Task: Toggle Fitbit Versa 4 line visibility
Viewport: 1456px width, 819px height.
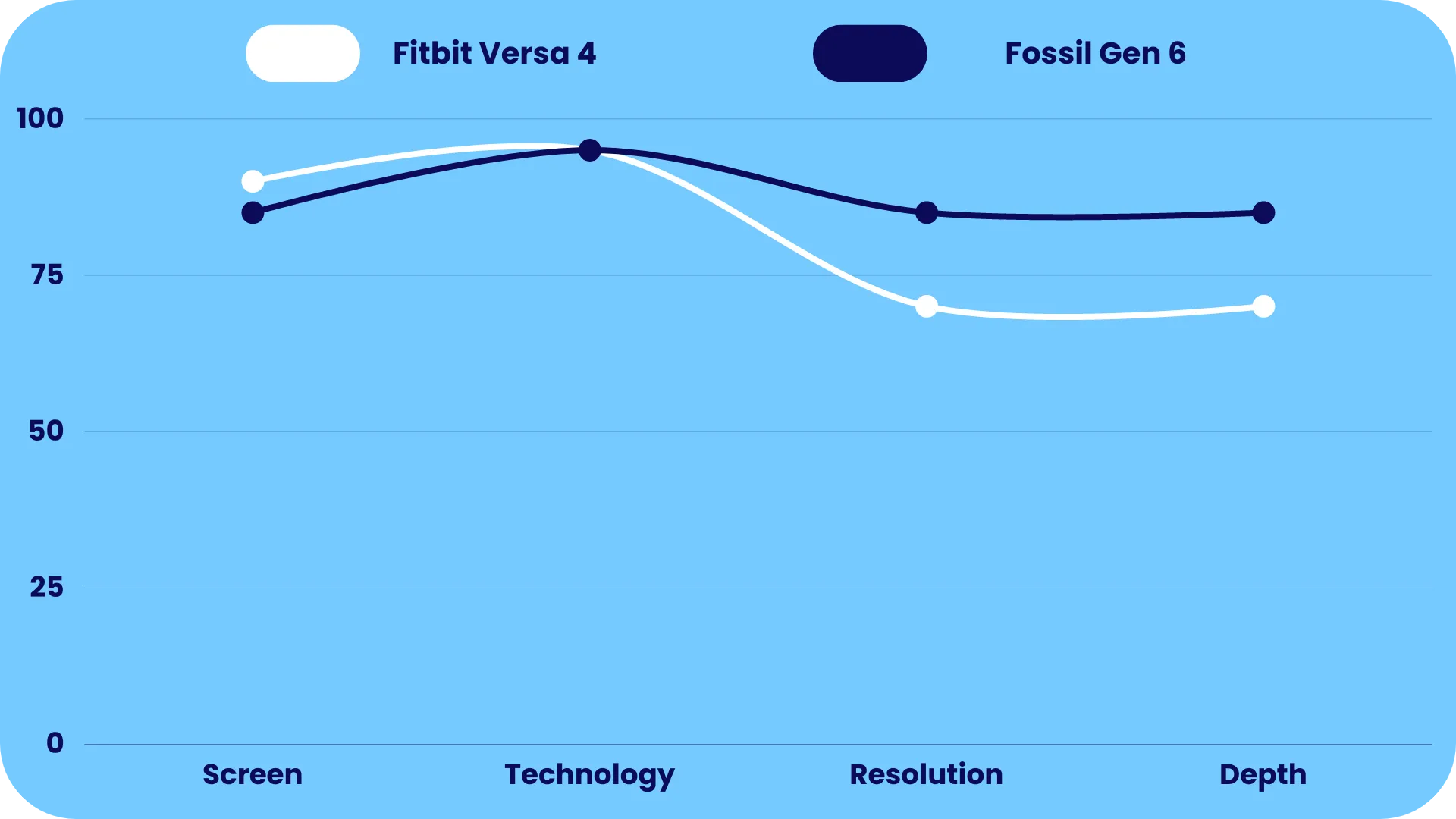Action: (303, 53)
